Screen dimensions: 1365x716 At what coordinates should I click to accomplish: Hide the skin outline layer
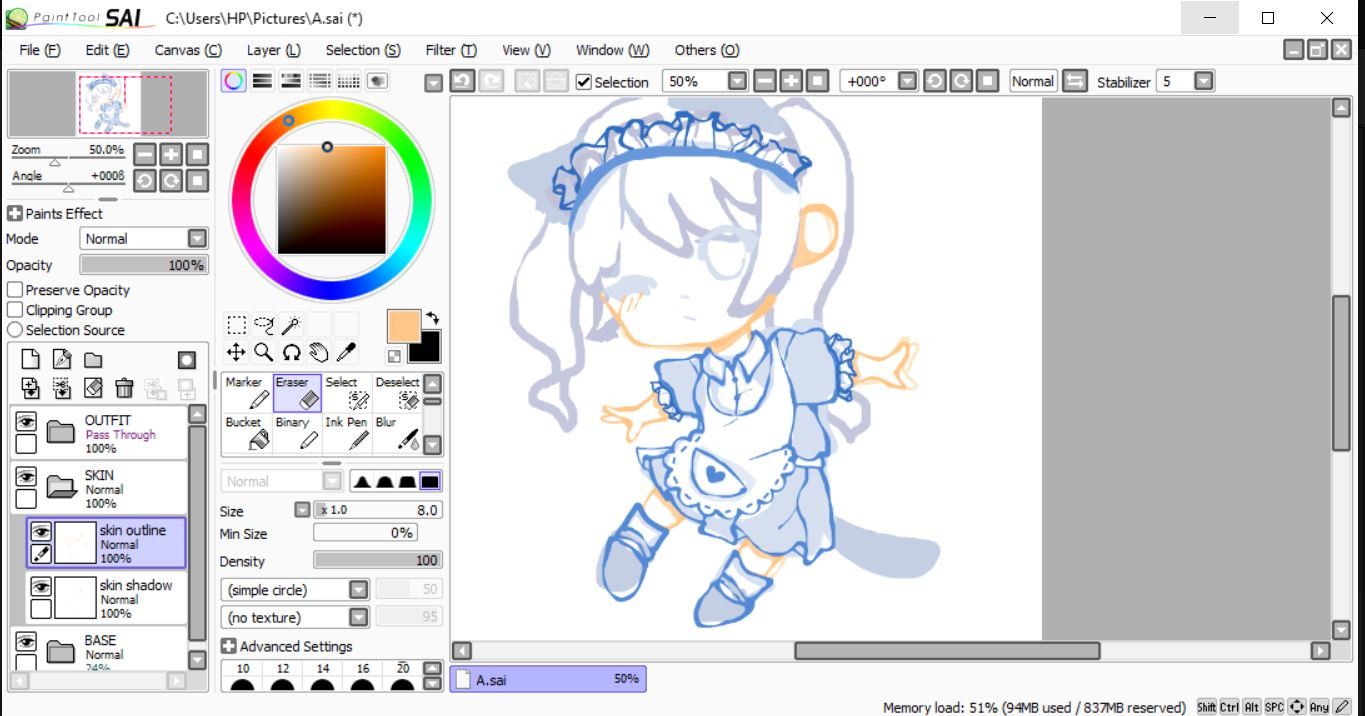click(41, 532)
